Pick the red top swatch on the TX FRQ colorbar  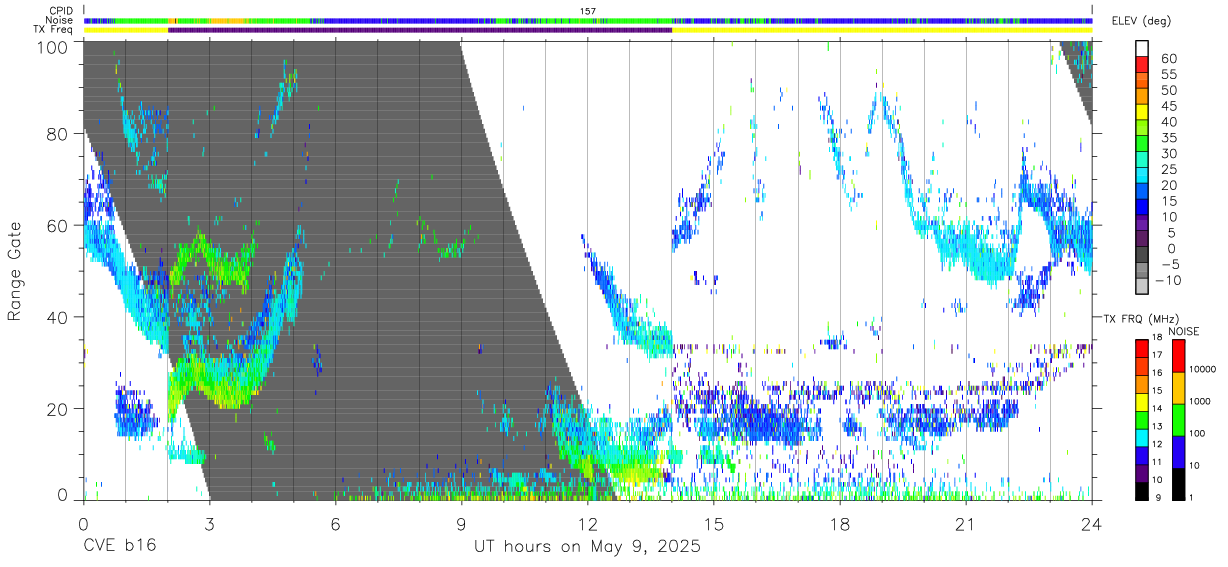click(1142, 347)
